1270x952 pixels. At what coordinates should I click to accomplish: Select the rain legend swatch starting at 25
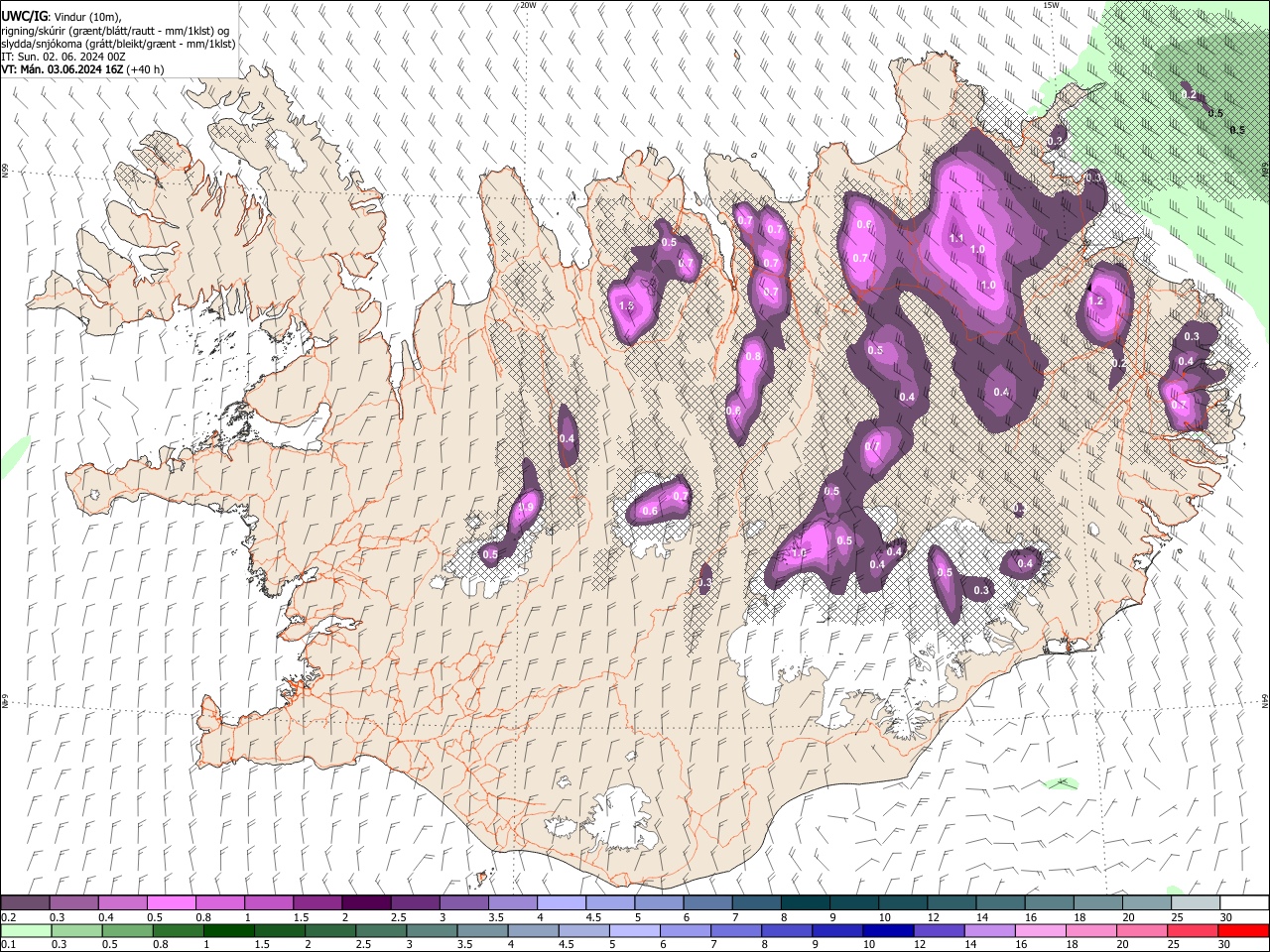pyautogui.click(x=1192, y=930)
